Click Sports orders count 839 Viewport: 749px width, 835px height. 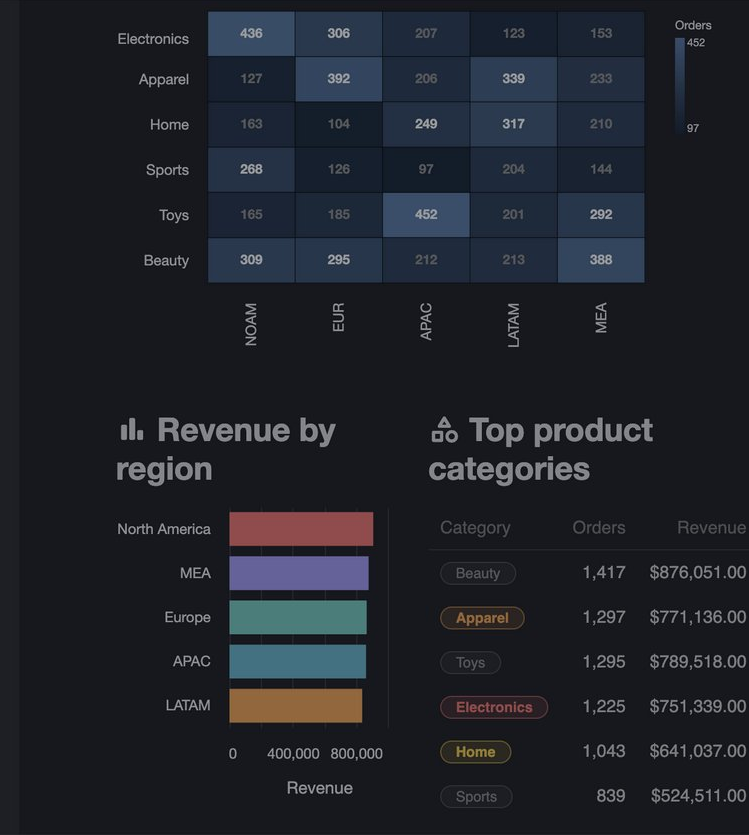(x=611, y=796)
